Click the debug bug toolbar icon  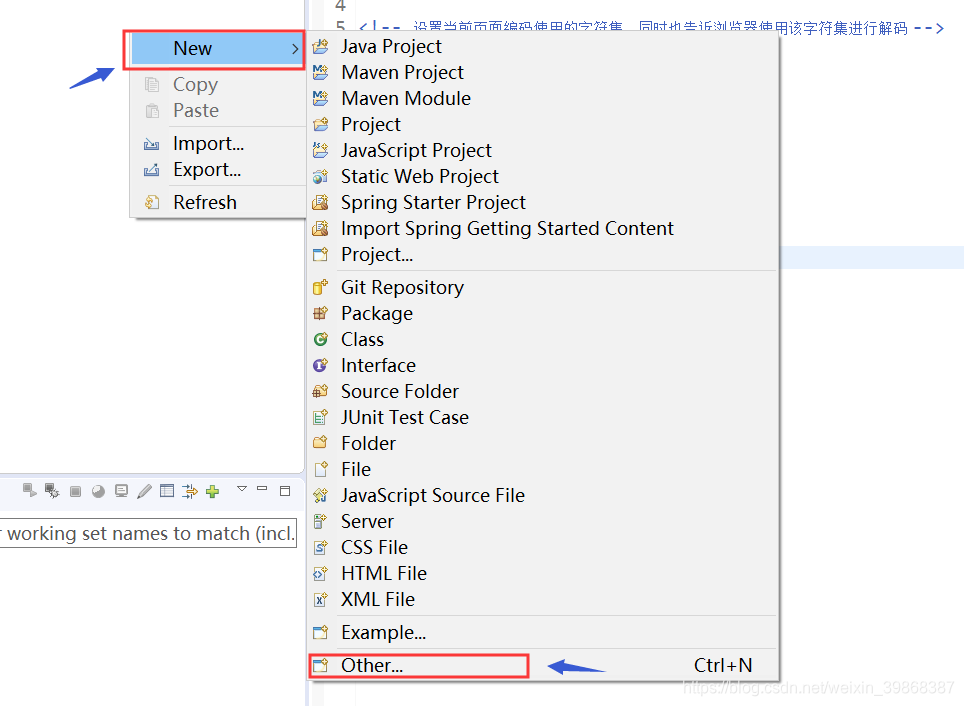click(52, 491)
